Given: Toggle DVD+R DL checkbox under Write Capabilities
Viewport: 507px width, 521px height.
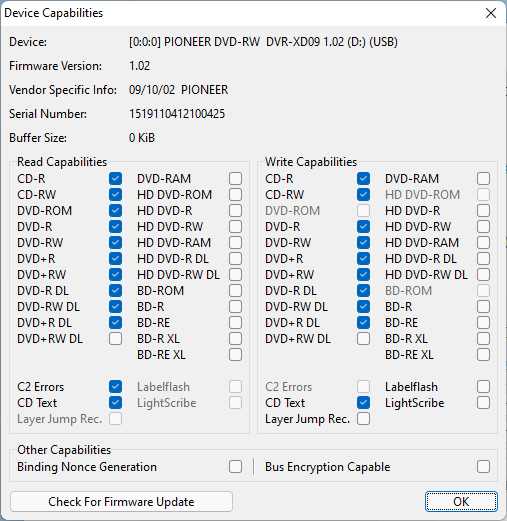Looking at the screenshot, I should point(363,323).
